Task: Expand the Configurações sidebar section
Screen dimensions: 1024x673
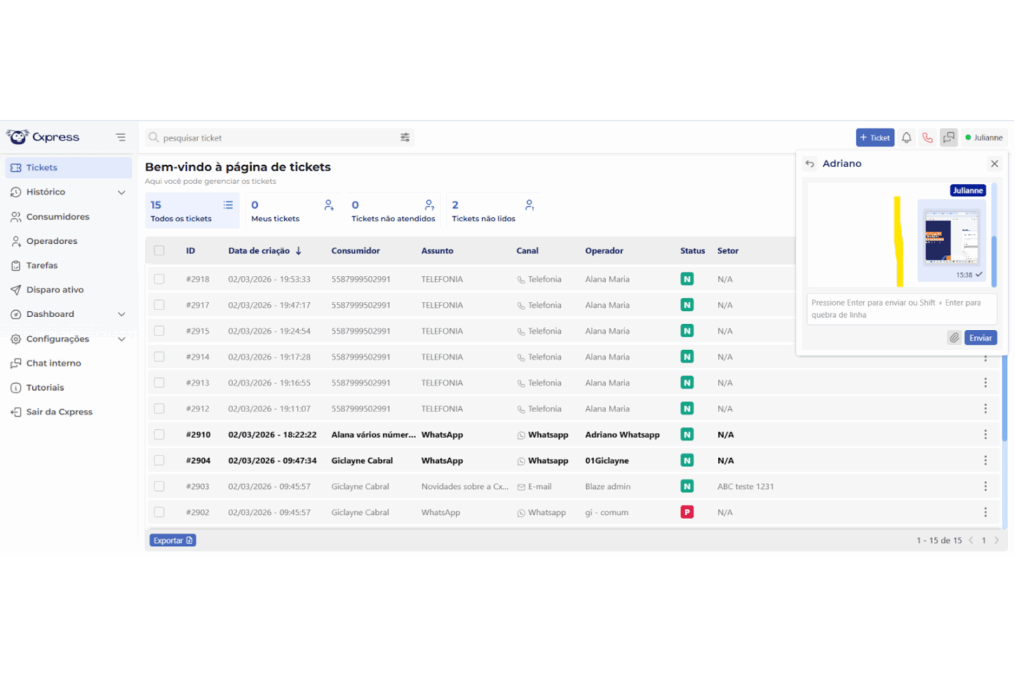Action: (x=121, y=339)
